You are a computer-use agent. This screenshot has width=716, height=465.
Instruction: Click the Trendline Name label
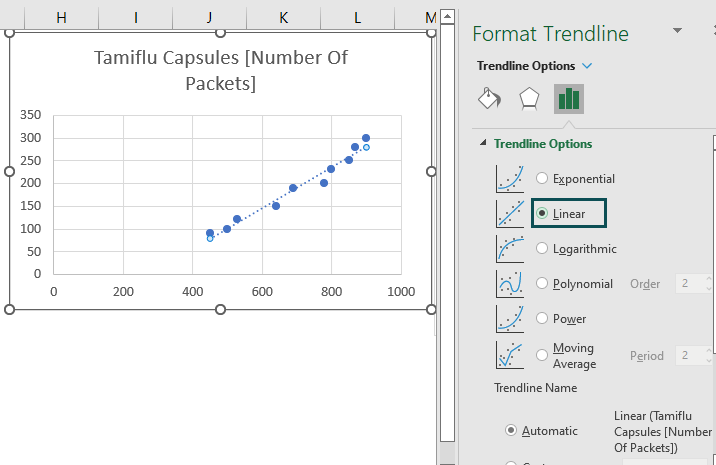pyautogui.click(x=536, y=388)
